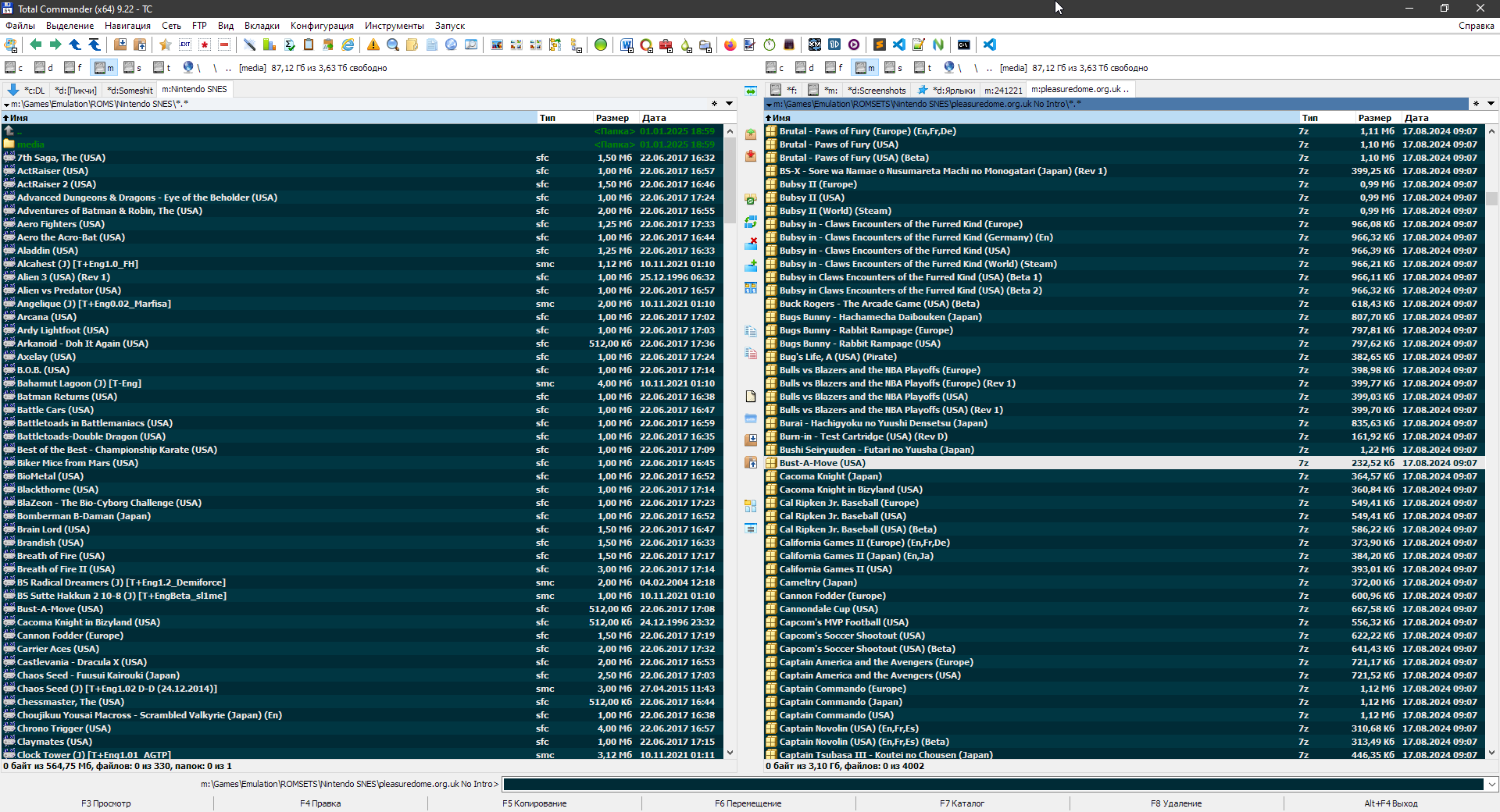Click the sigma calculate sizes icon

click(289, 45)
